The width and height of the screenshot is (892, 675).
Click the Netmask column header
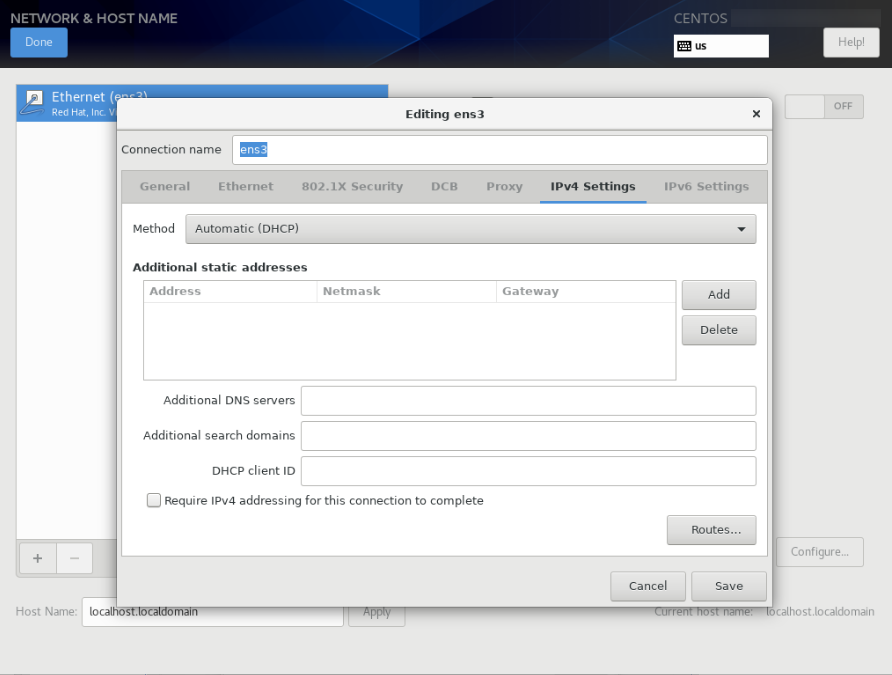(406, 291)
